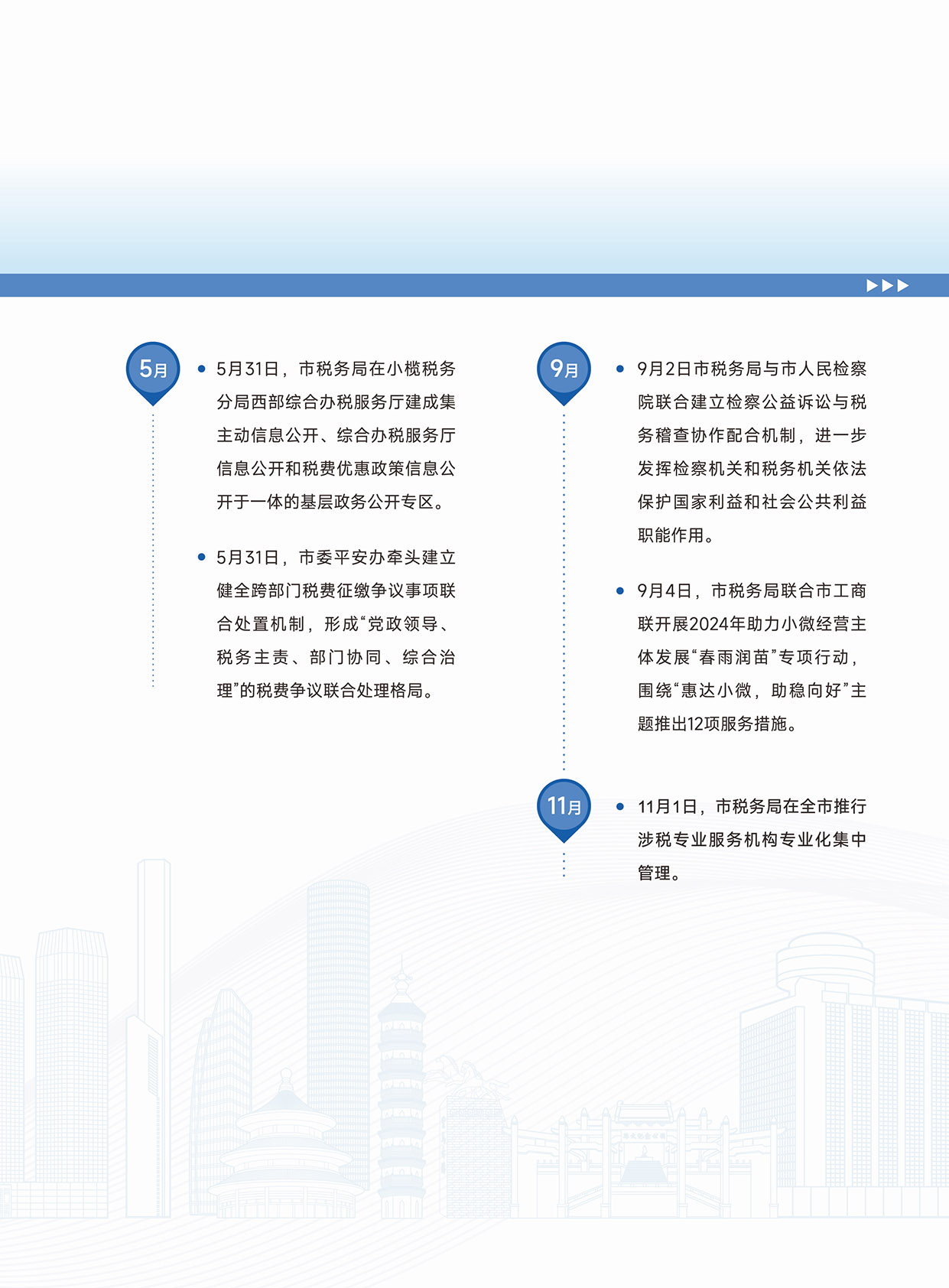Viewport: 949px width, 1288px height.
Task: Click the 9月 month pin marker
Action: pos(564,370)
